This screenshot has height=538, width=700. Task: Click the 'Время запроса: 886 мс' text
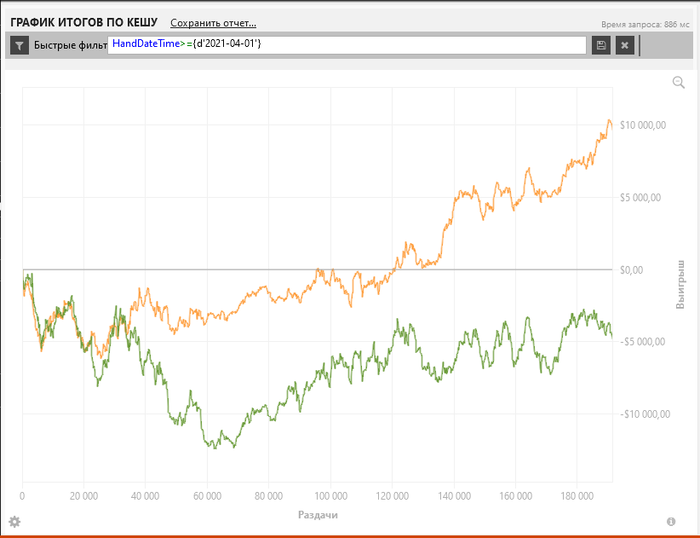(x=645, y=25)
